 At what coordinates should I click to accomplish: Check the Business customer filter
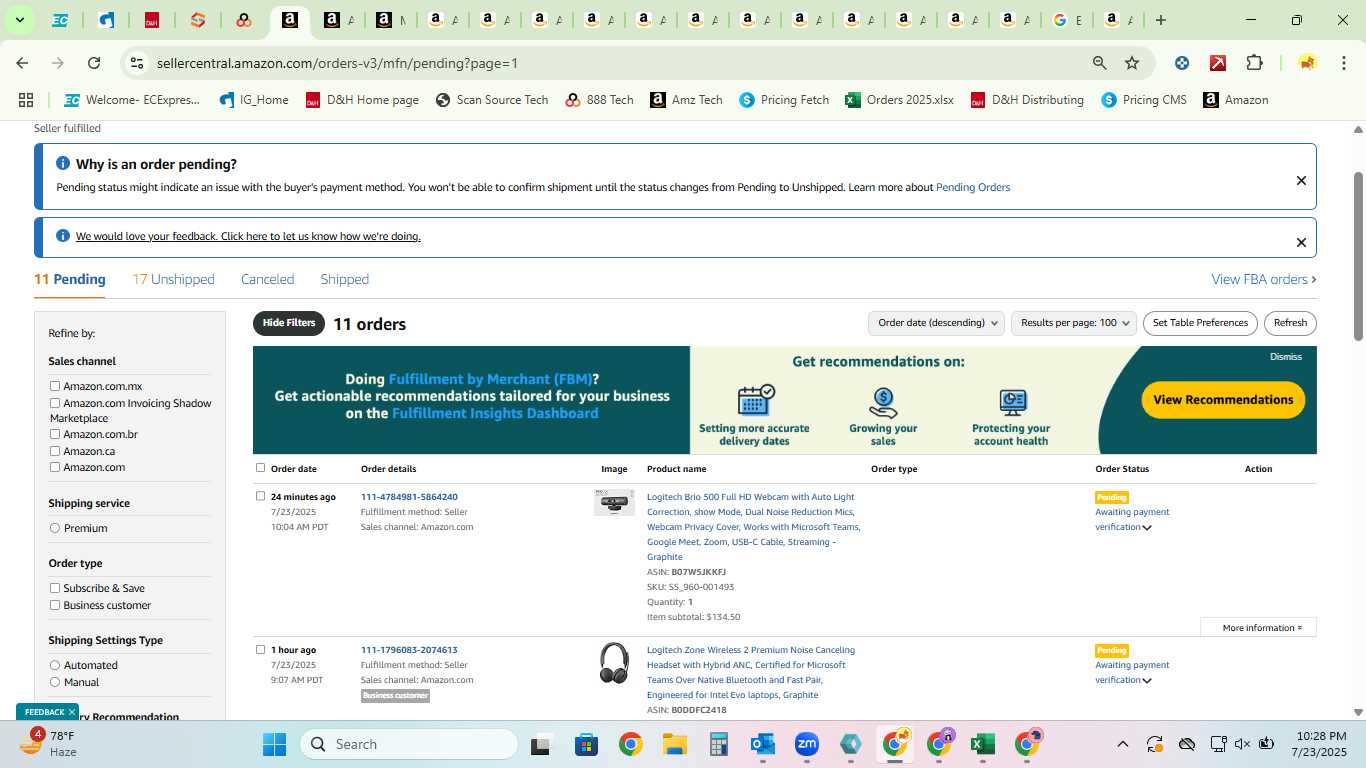pyautogui.click(x=55, y=605)
